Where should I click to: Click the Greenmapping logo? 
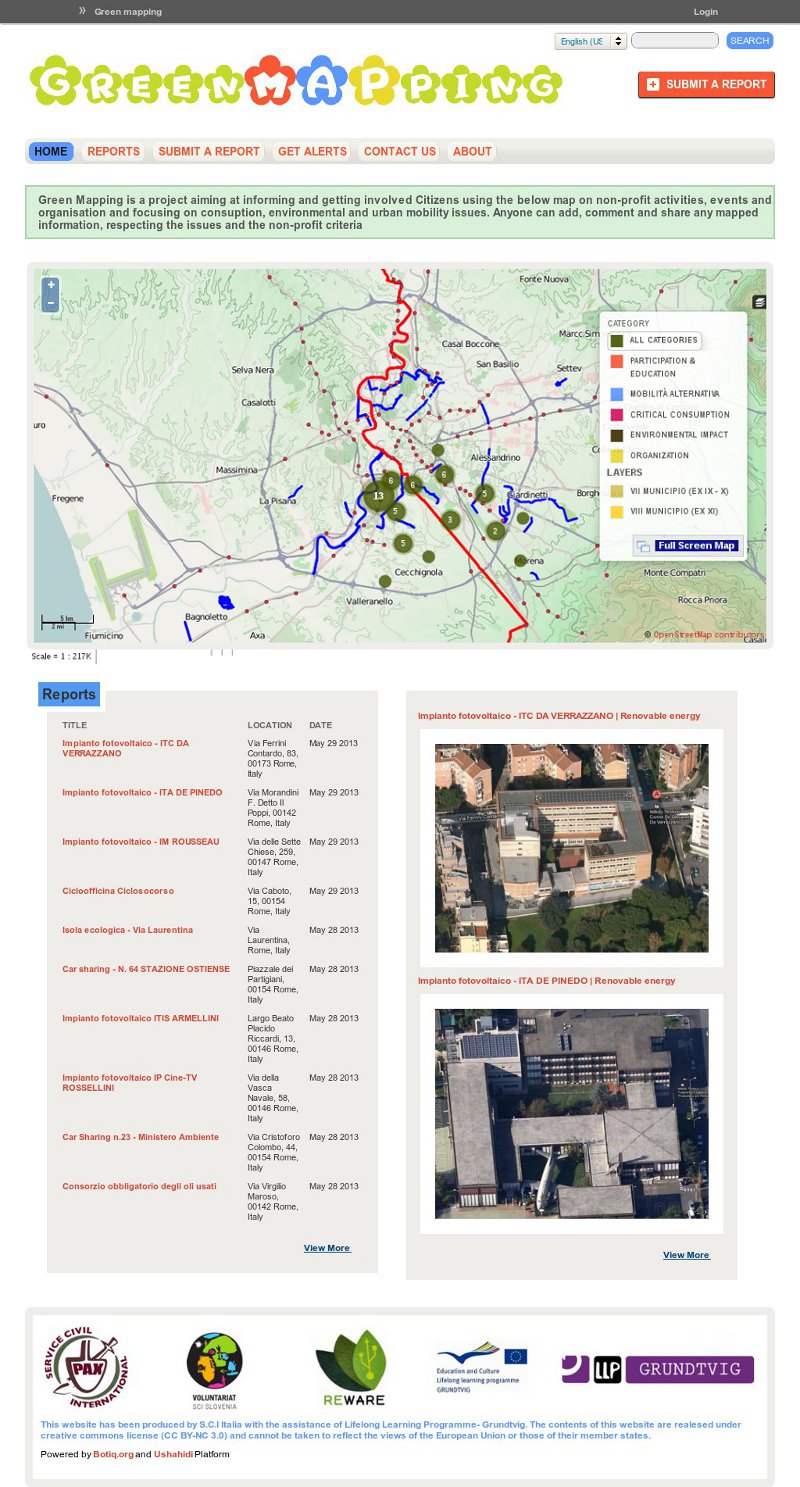(x=295, y=81)
